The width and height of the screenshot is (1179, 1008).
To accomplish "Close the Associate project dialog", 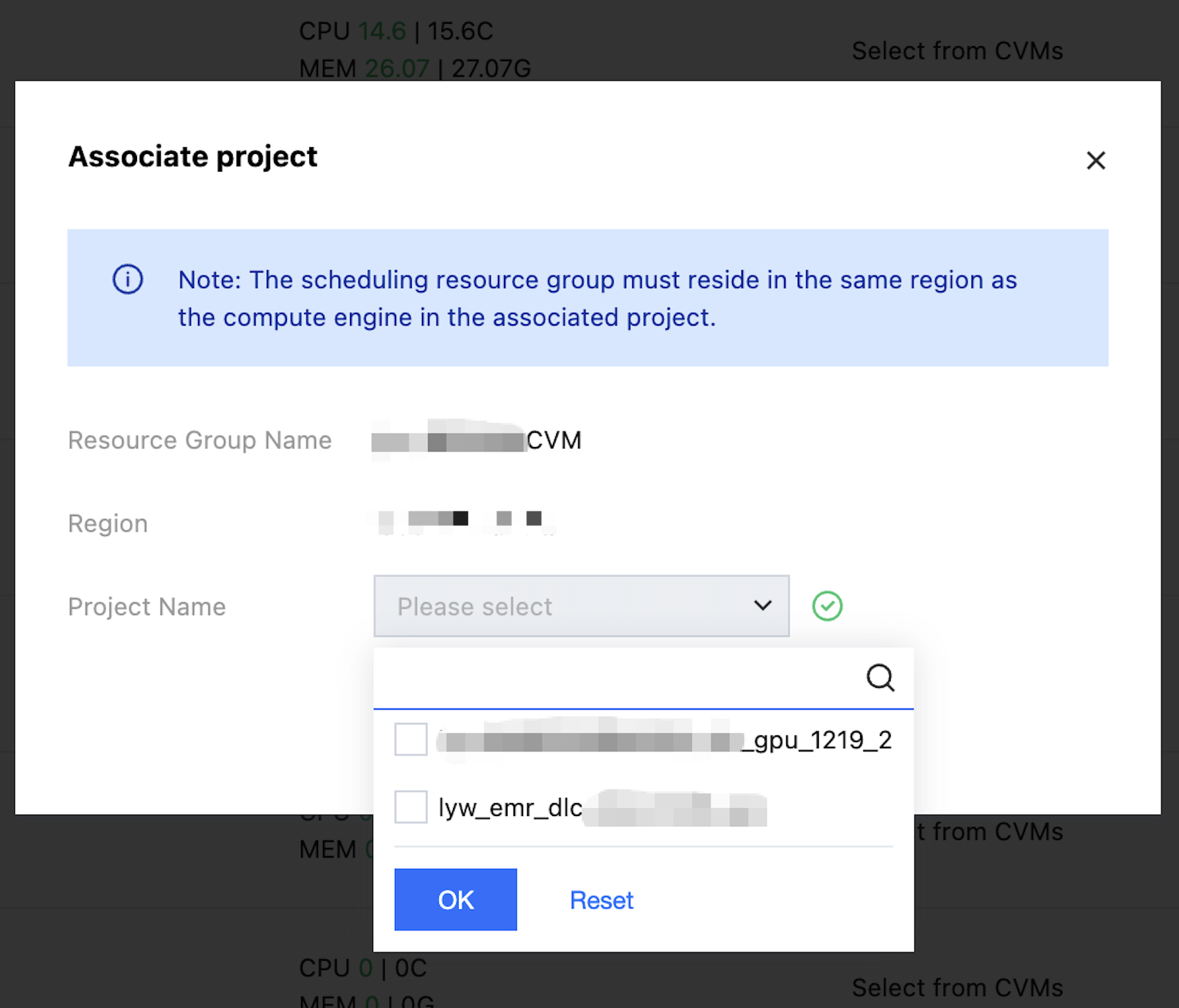I will coord(1096,161).
